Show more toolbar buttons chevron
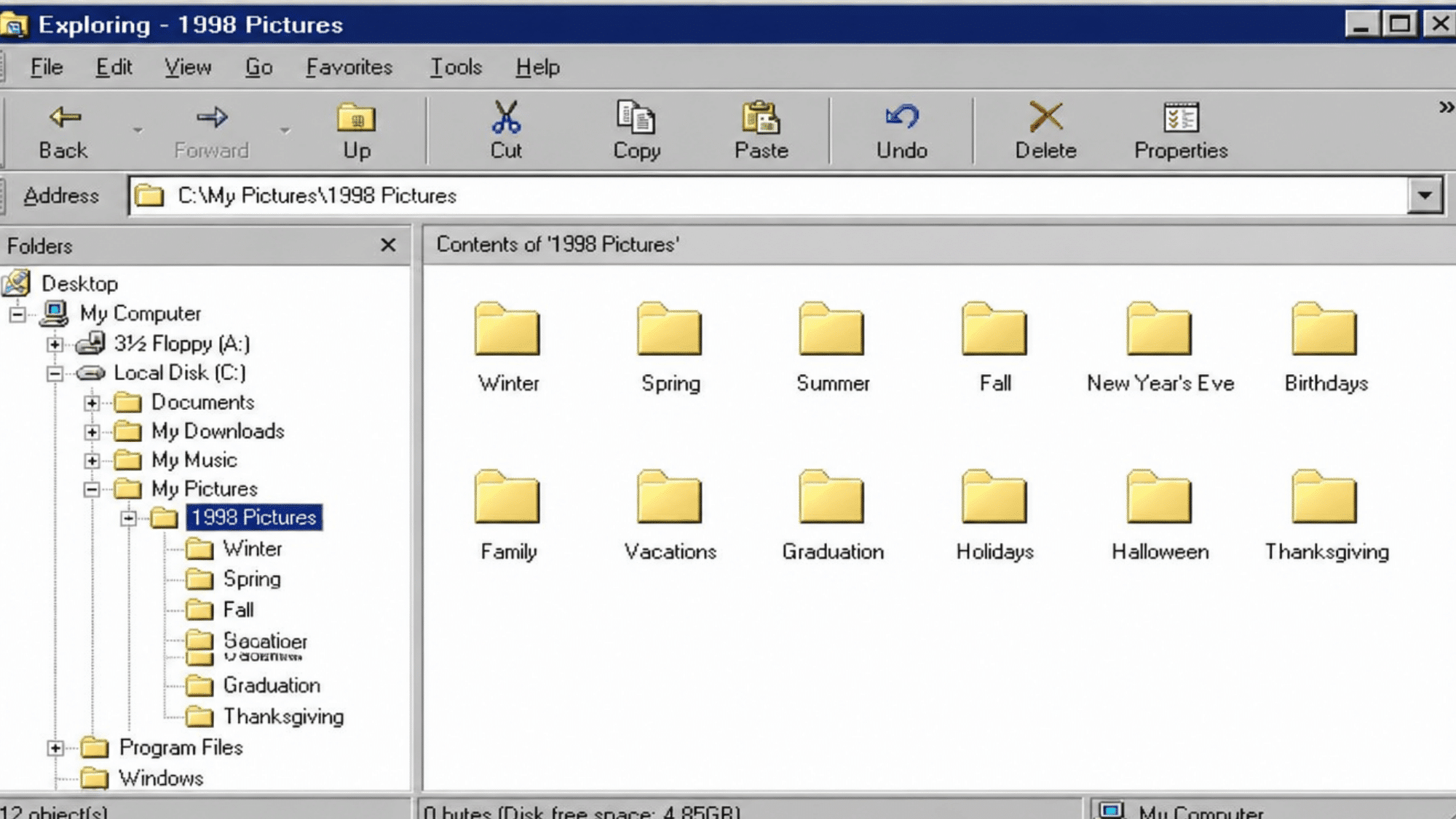Screen dimensions: 1456x819 coord(1446,108)
